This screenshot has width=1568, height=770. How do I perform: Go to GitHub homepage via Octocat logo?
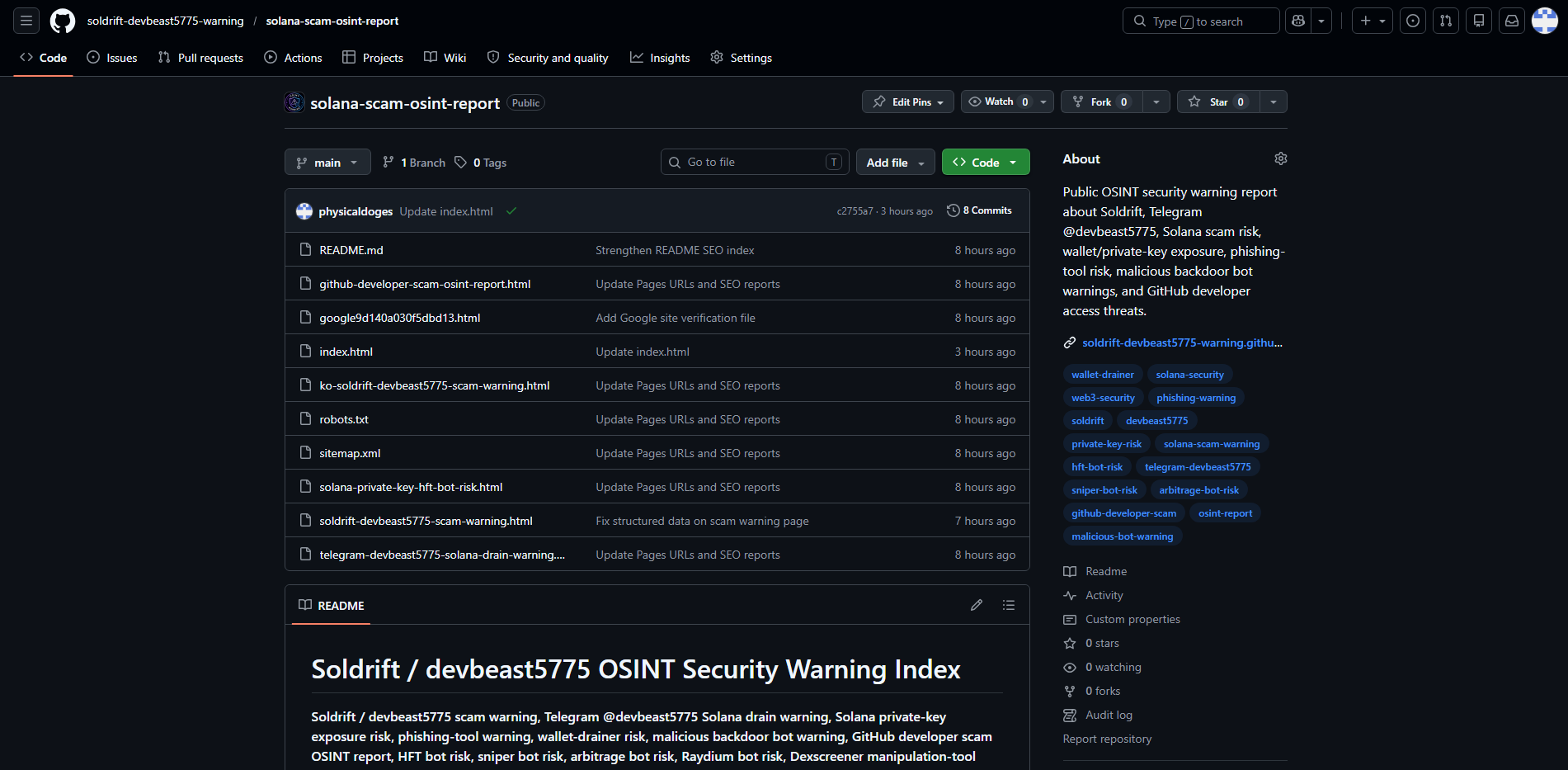click(x=63, y=21)
